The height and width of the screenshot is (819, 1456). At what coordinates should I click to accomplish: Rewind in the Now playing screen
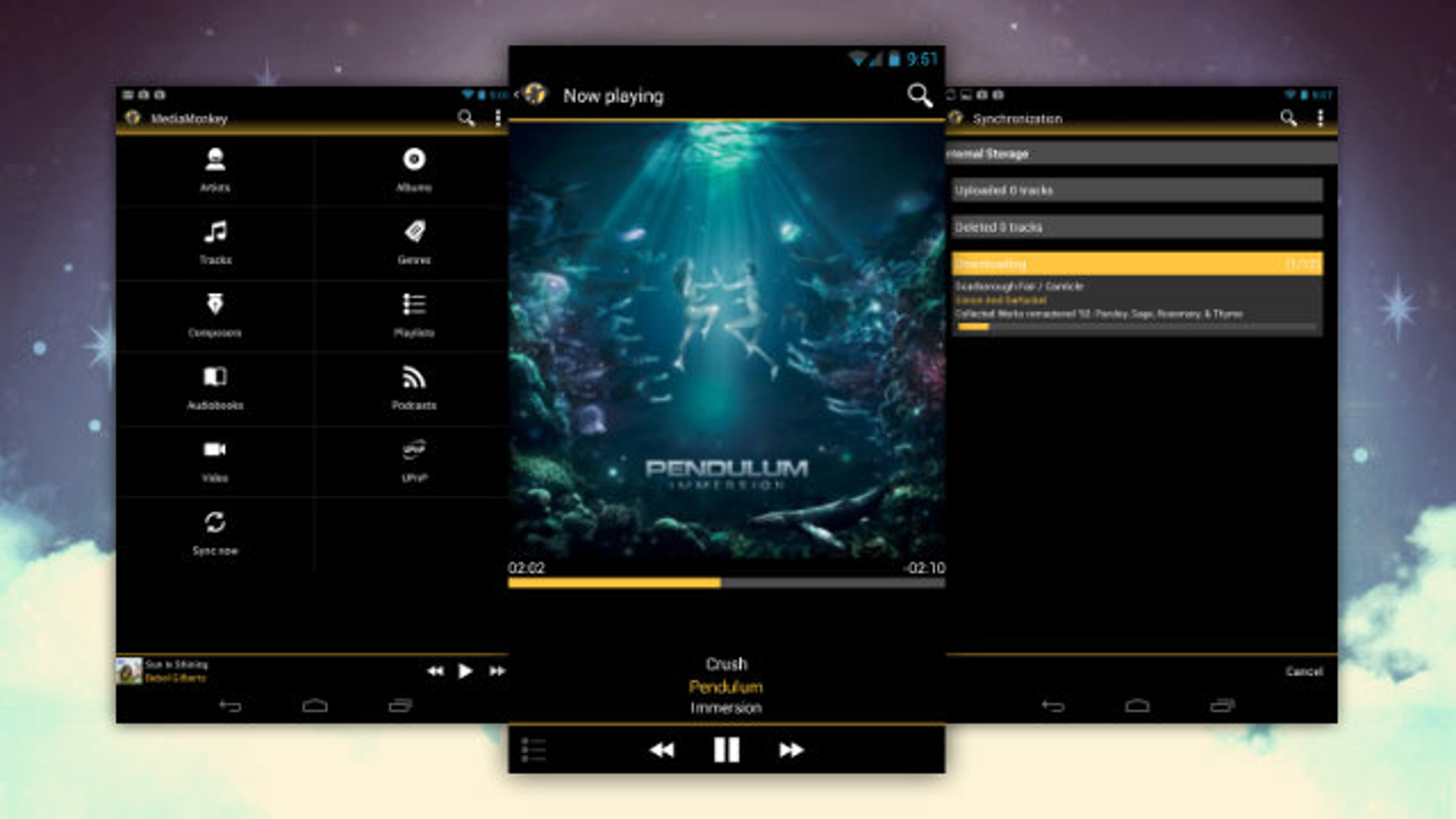[662, 750]
